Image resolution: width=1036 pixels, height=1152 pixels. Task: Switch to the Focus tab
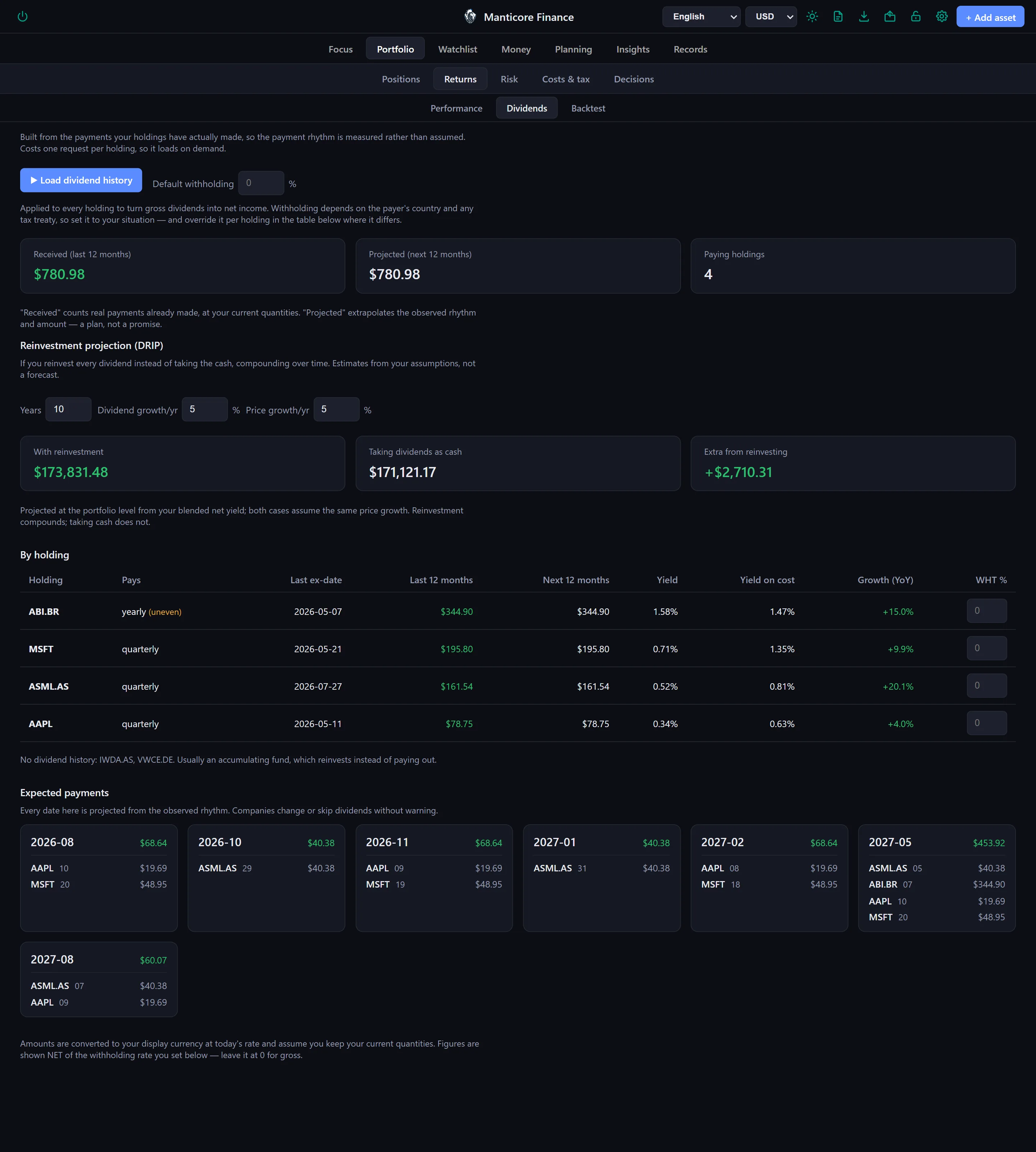[340, 49]
